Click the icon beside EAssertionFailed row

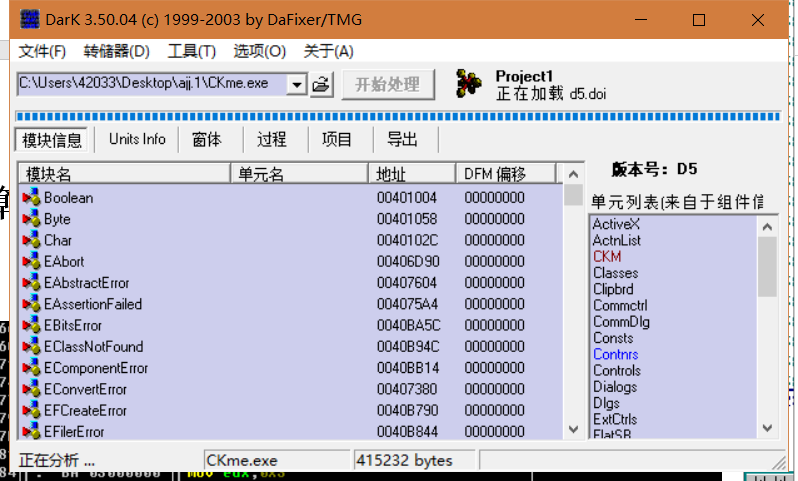pyautogui.click(x=31, y=304)
